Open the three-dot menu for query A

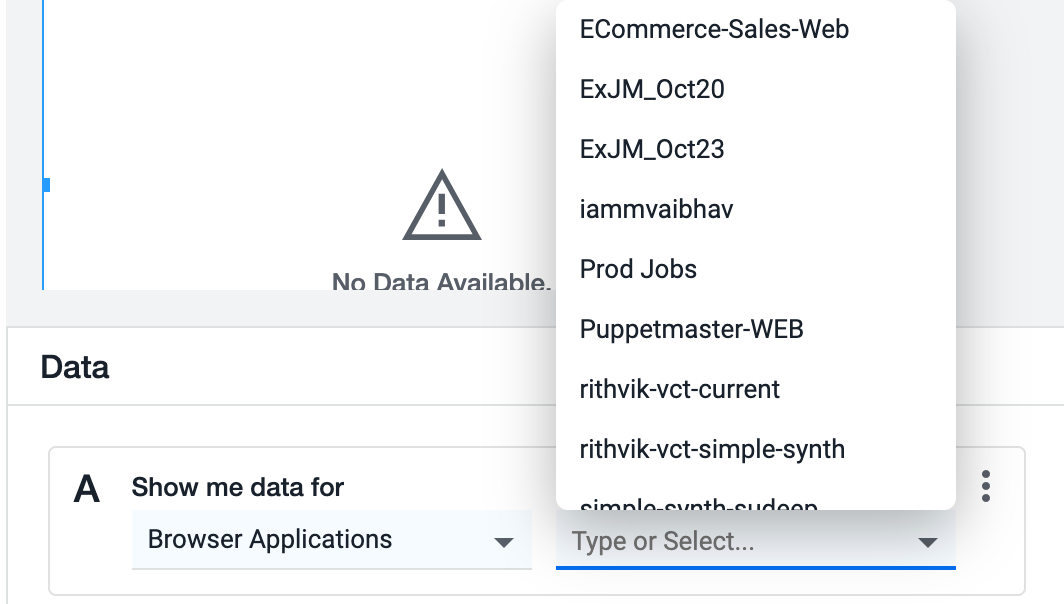click(986, 487)
